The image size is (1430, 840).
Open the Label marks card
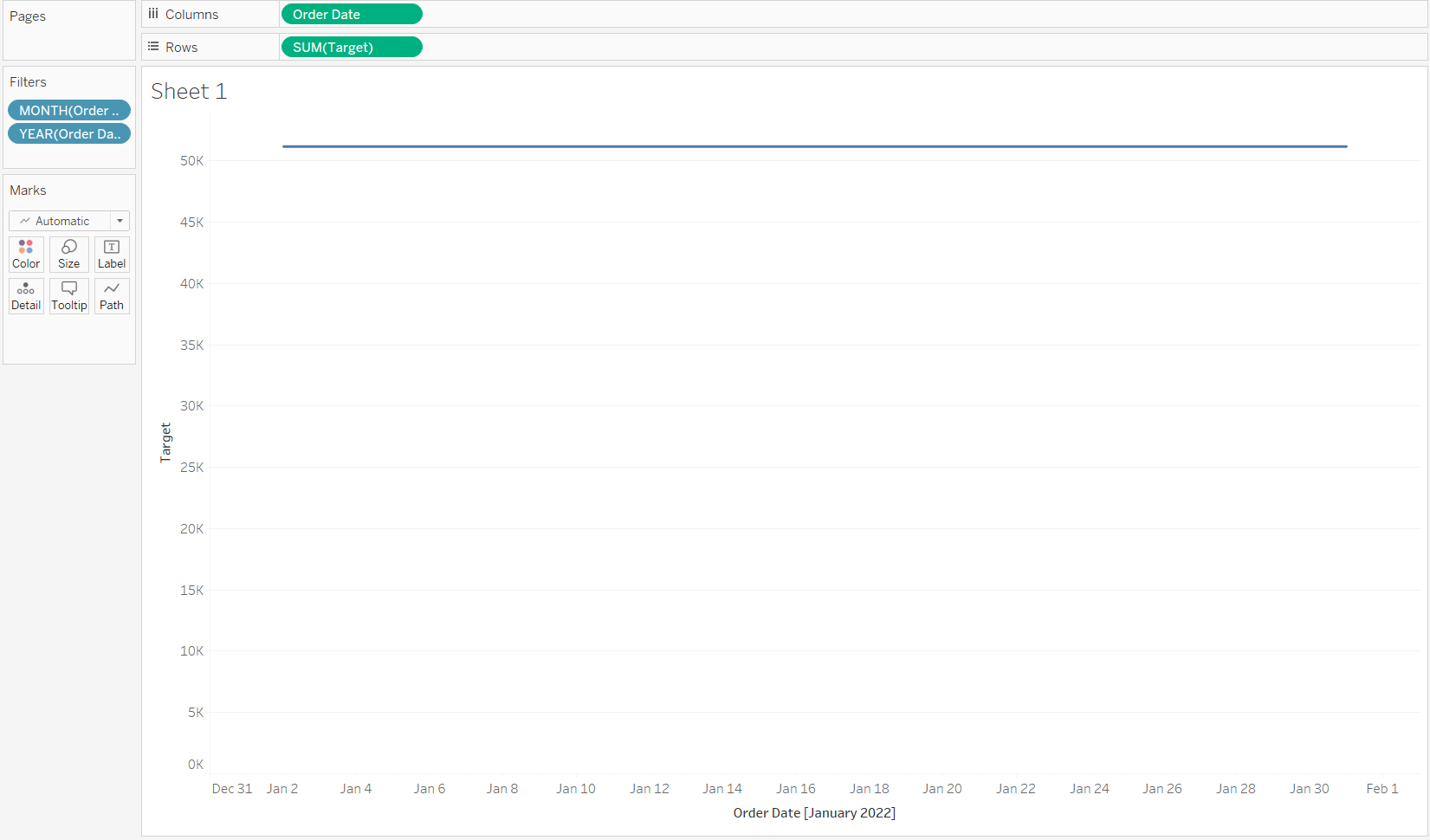coord(112,255)
